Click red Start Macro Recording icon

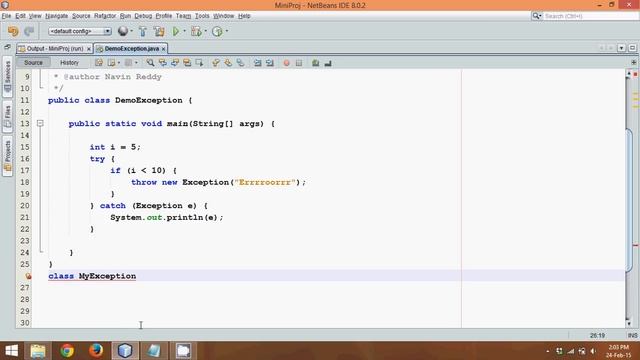(287, 63)
